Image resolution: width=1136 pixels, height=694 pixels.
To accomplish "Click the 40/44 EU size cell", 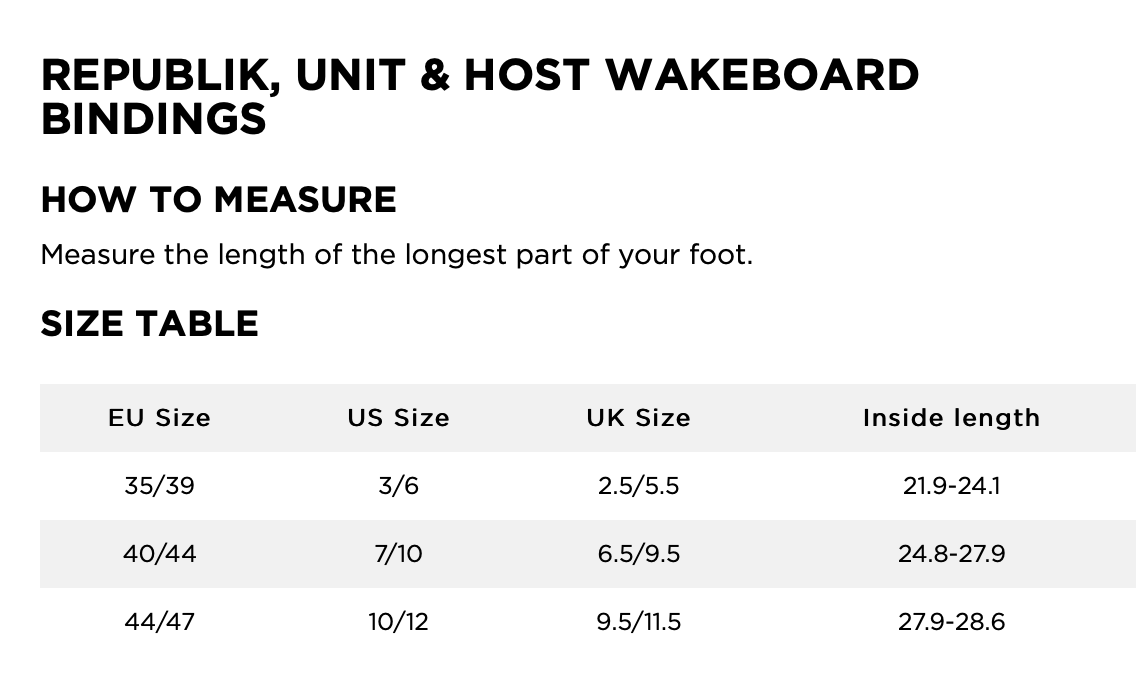I will (x=160, y=553).
